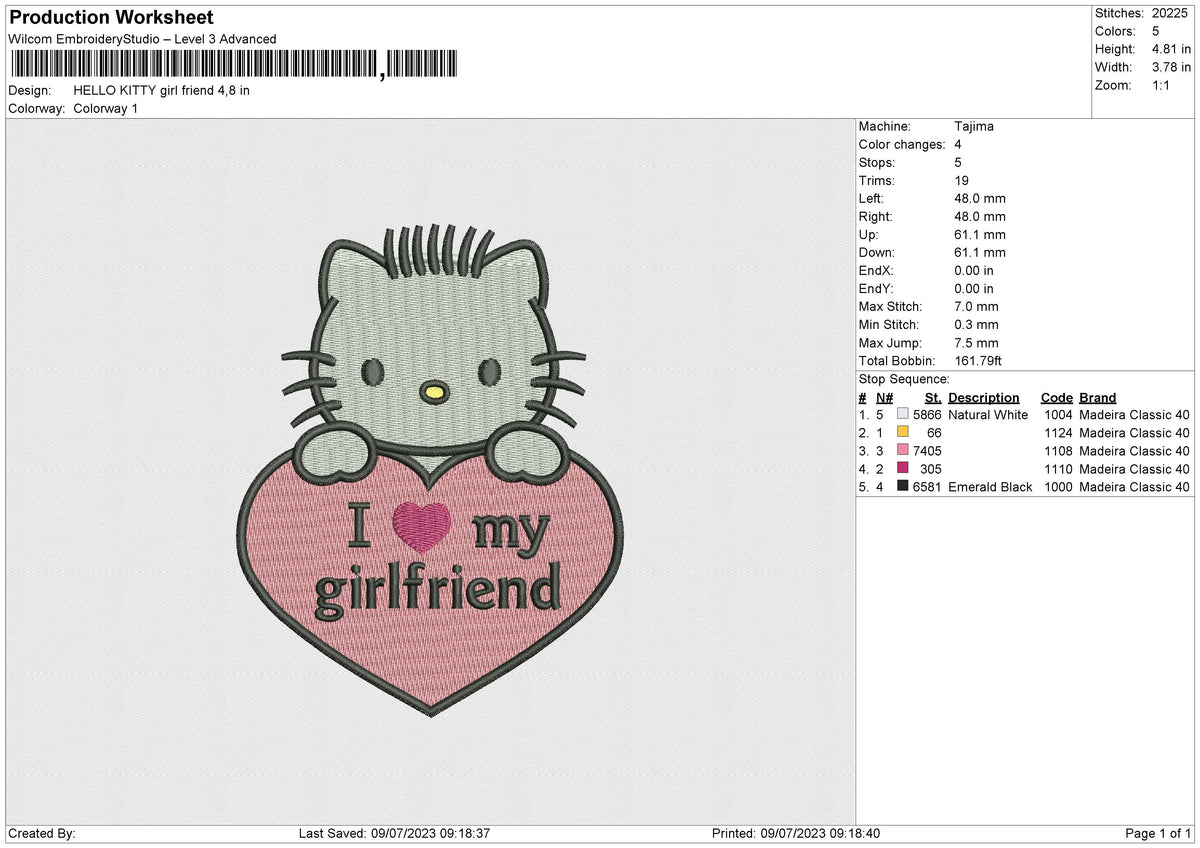Click the Natural White color swatch
The image size is (1200, 848).
pos(903,414)
